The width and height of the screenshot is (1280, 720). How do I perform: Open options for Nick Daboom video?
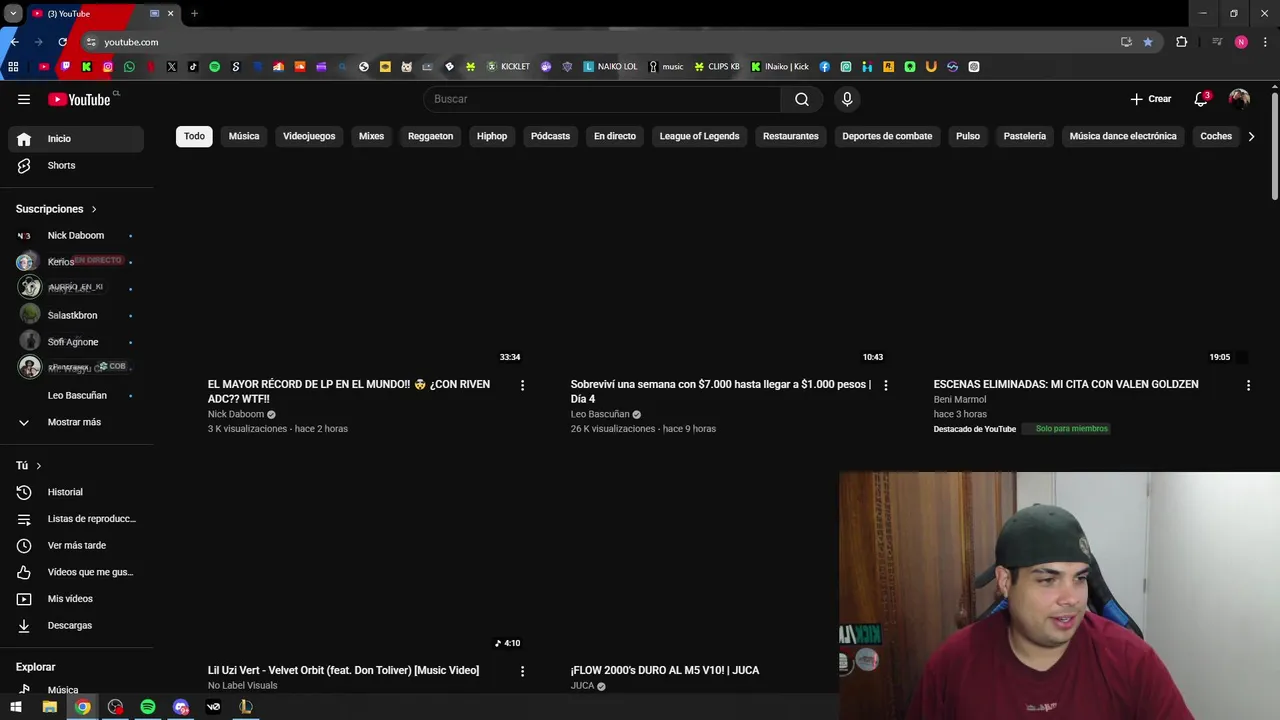(522, 385)
